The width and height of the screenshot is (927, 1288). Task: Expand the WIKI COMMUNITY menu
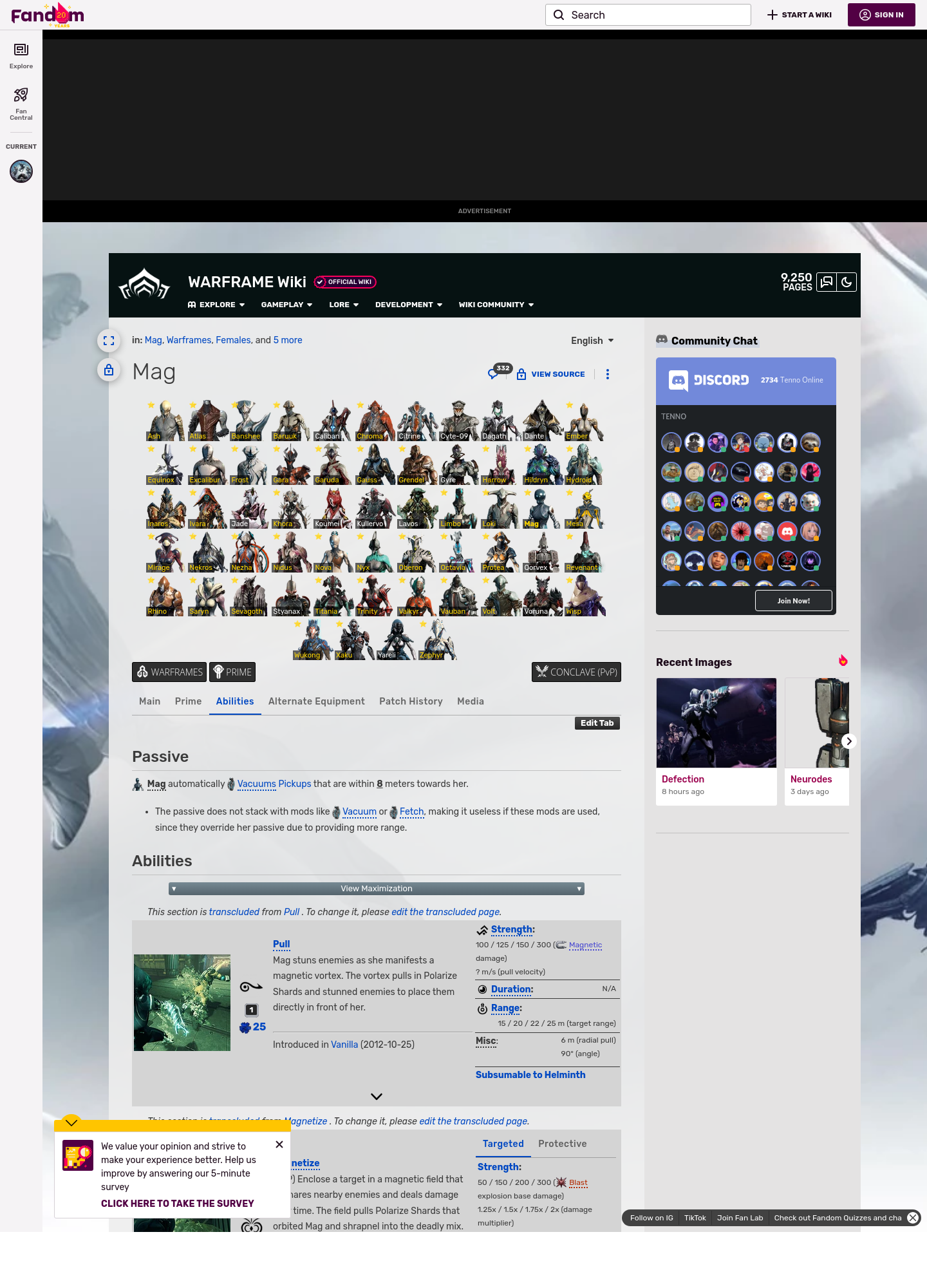(496, 305)
